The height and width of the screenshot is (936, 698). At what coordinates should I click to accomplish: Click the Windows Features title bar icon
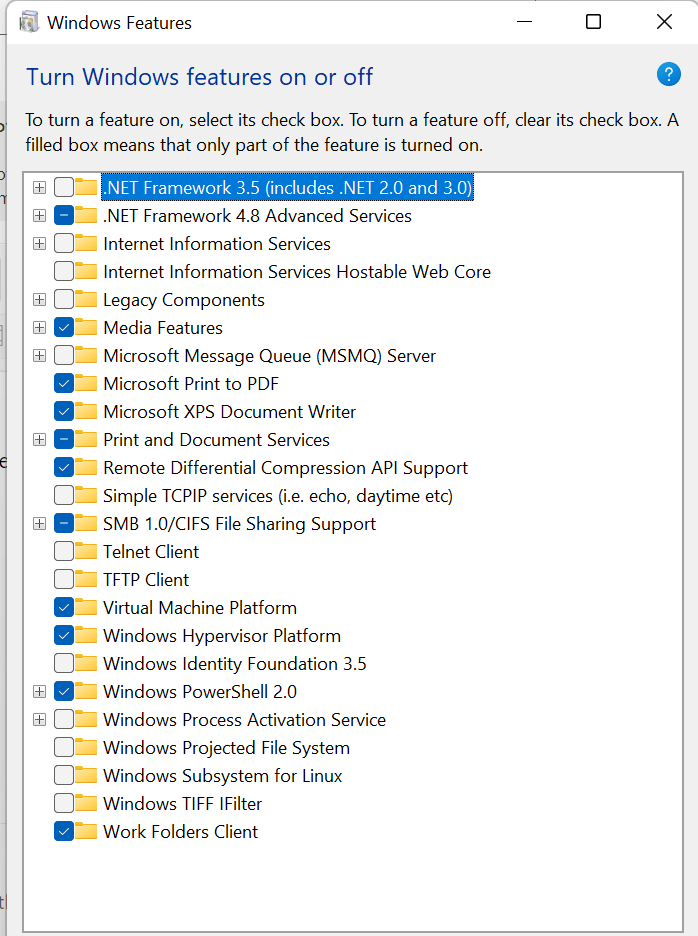click(29, 23)
